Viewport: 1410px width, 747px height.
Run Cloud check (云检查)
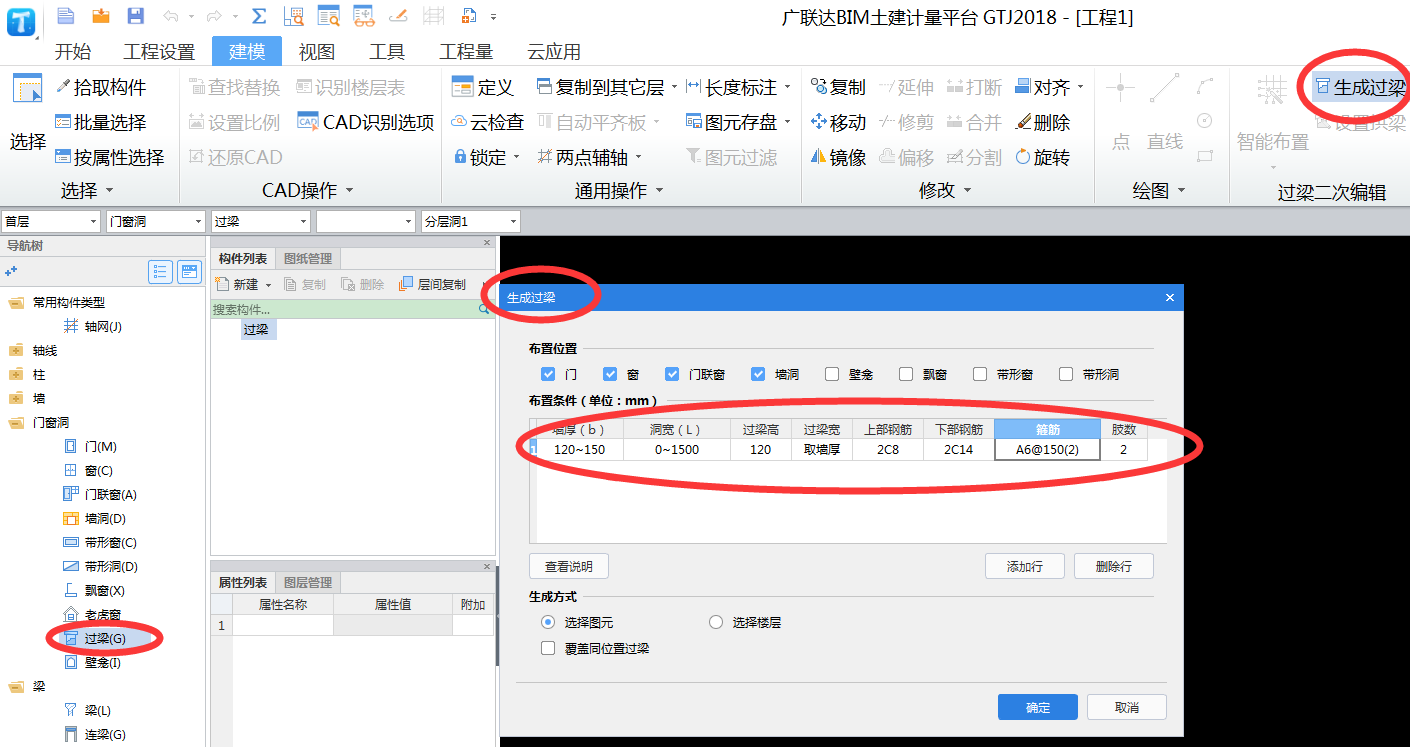point(487,122)
